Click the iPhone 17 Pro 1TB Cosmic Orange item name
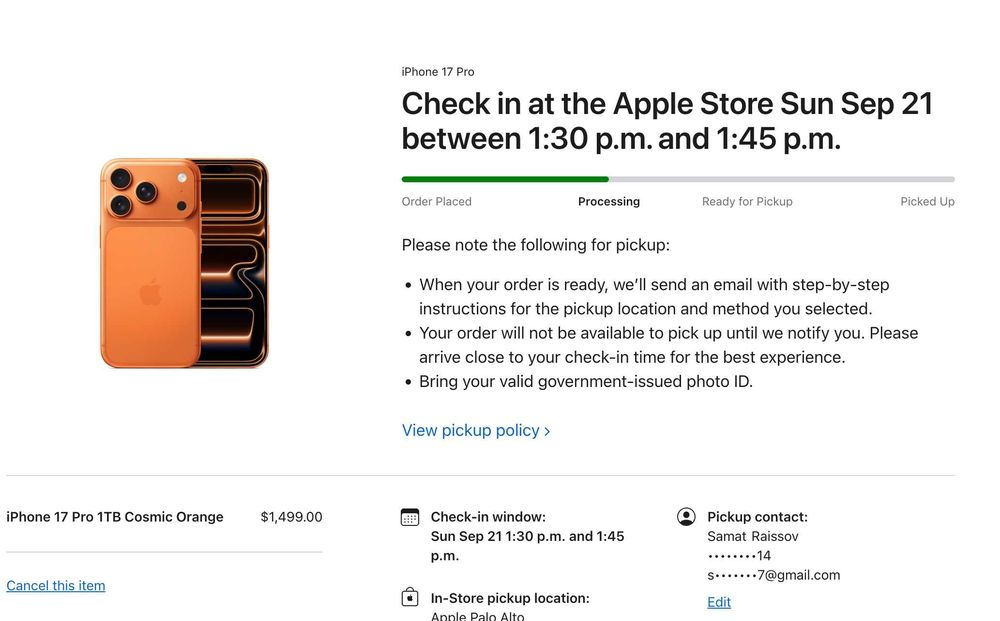This screenshot has width=1000, height=621. point(115,517)
